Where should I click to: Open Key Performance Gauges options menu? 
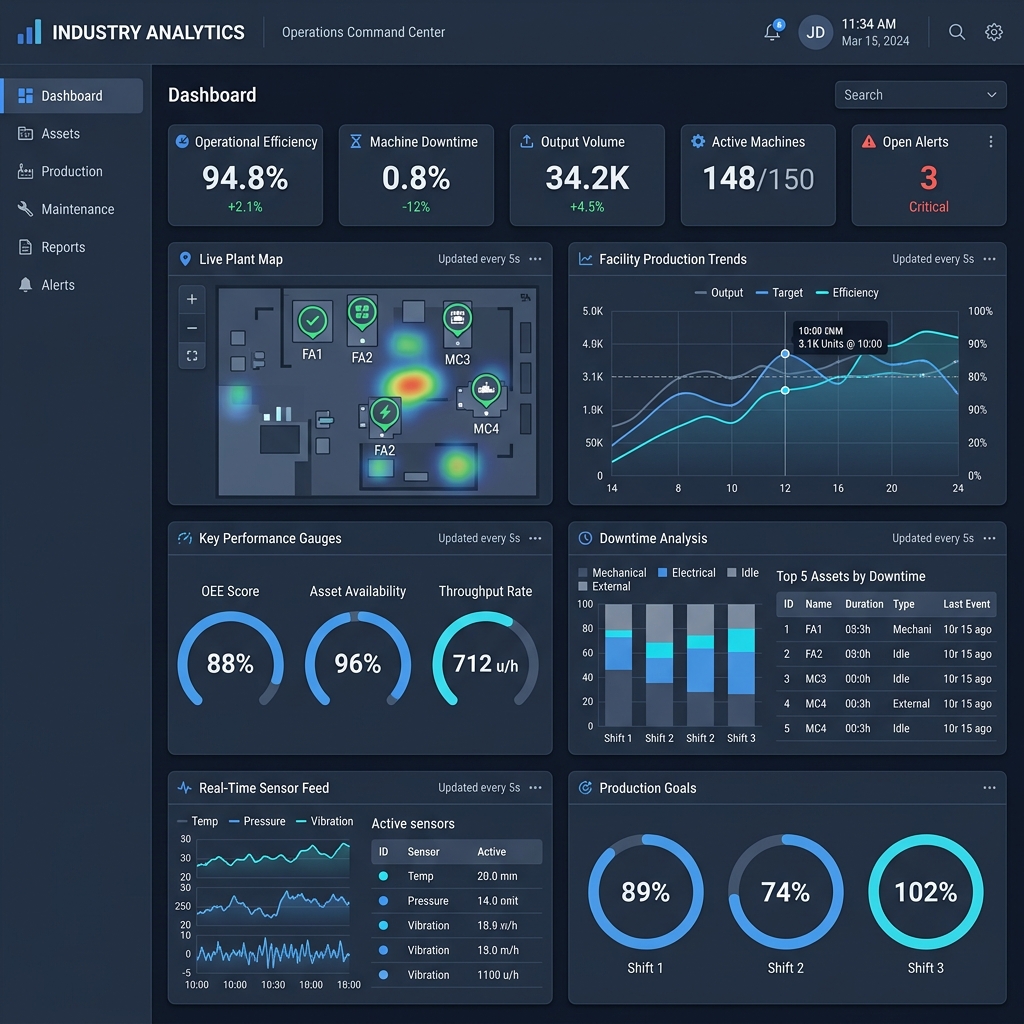click(x=535, y=538)
